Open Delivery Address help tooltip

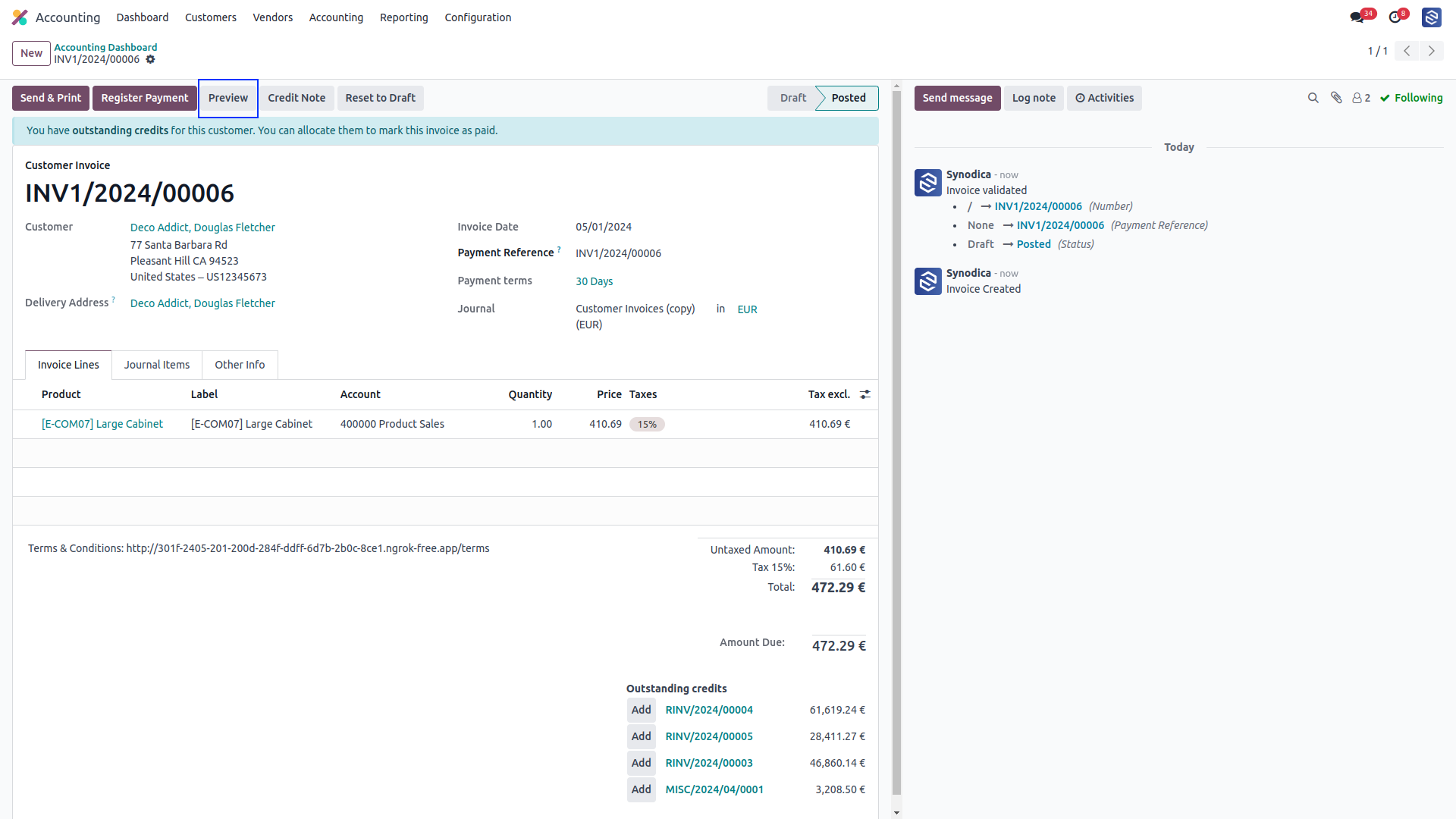tap(114, 300)
